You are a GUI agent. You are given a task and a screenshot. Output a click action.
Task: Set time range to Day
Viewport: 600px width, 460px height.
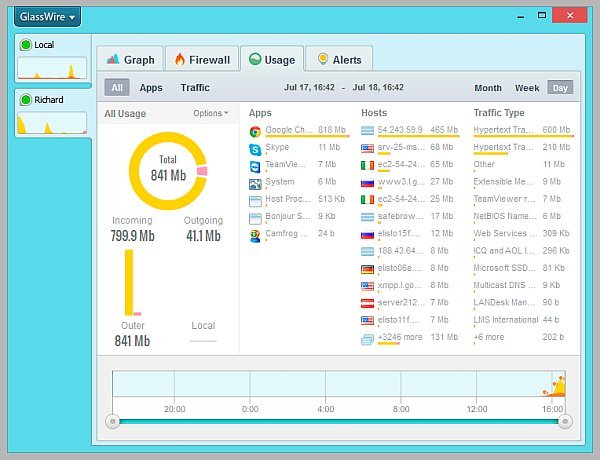click(560, 88)
